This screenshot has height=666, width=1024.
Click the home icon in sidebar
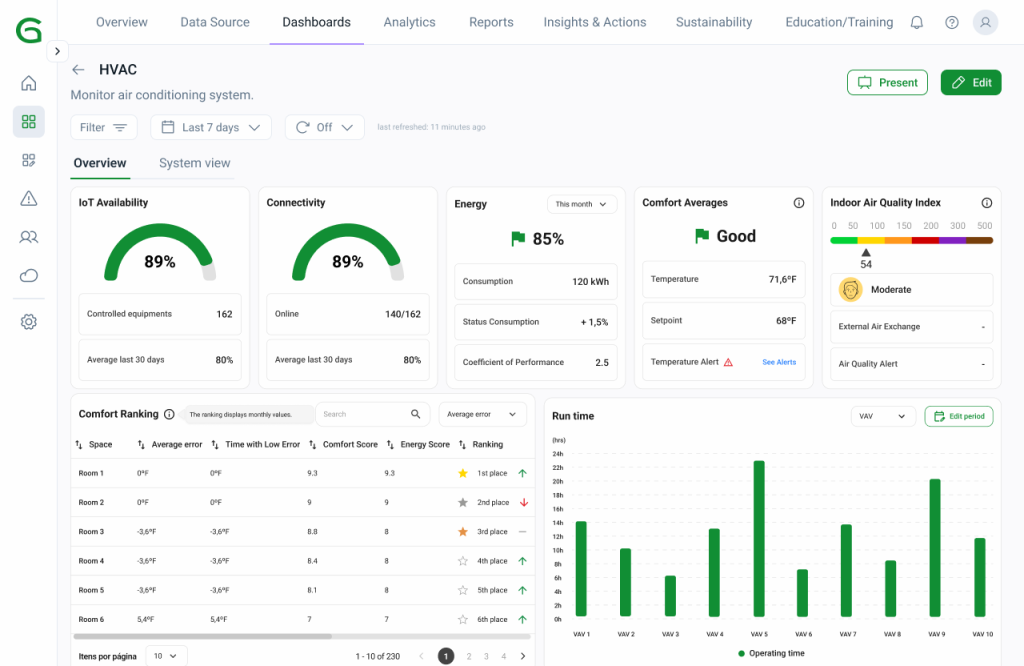click(29, 83)
